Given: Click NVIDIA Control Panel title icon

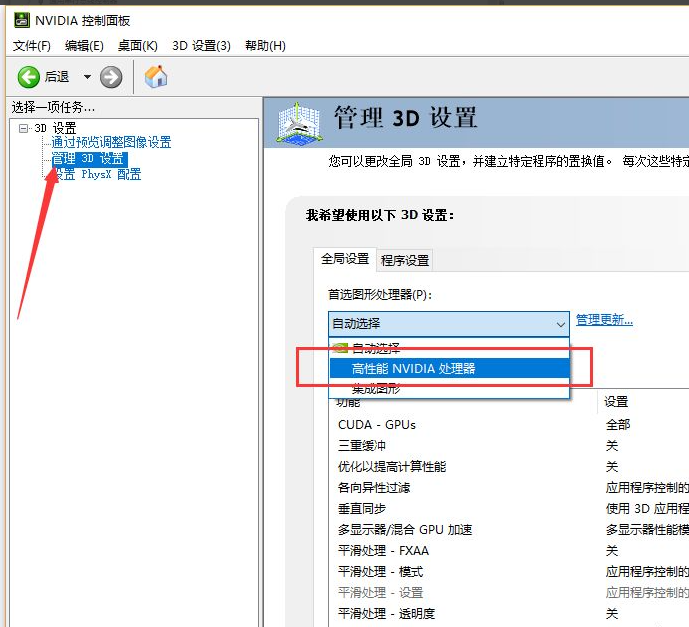Looking at the screenshot, I should (x=22, y=20).
